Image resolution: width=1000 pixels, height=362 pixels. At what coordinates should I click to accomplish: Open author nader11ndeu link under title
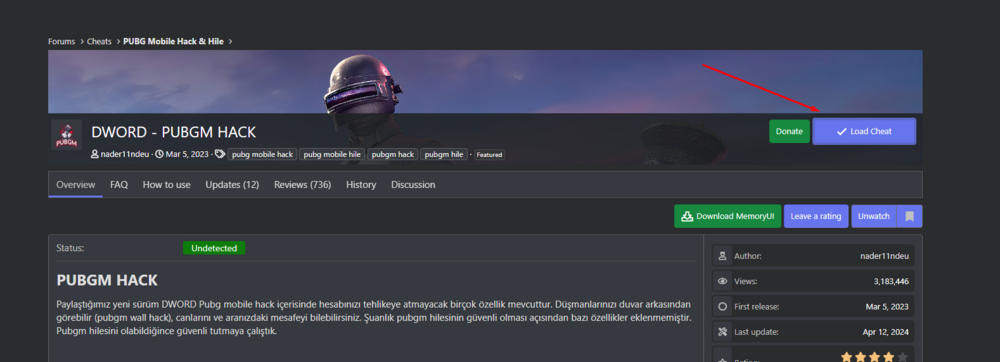click(x=124, y=154)
